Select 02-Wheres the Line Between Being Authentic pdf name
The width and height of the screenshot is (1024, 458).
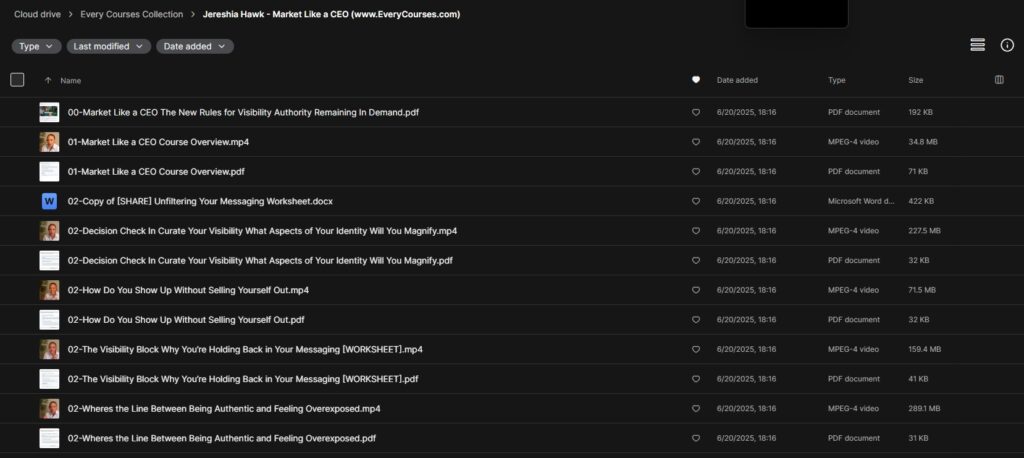click(222, 438)
